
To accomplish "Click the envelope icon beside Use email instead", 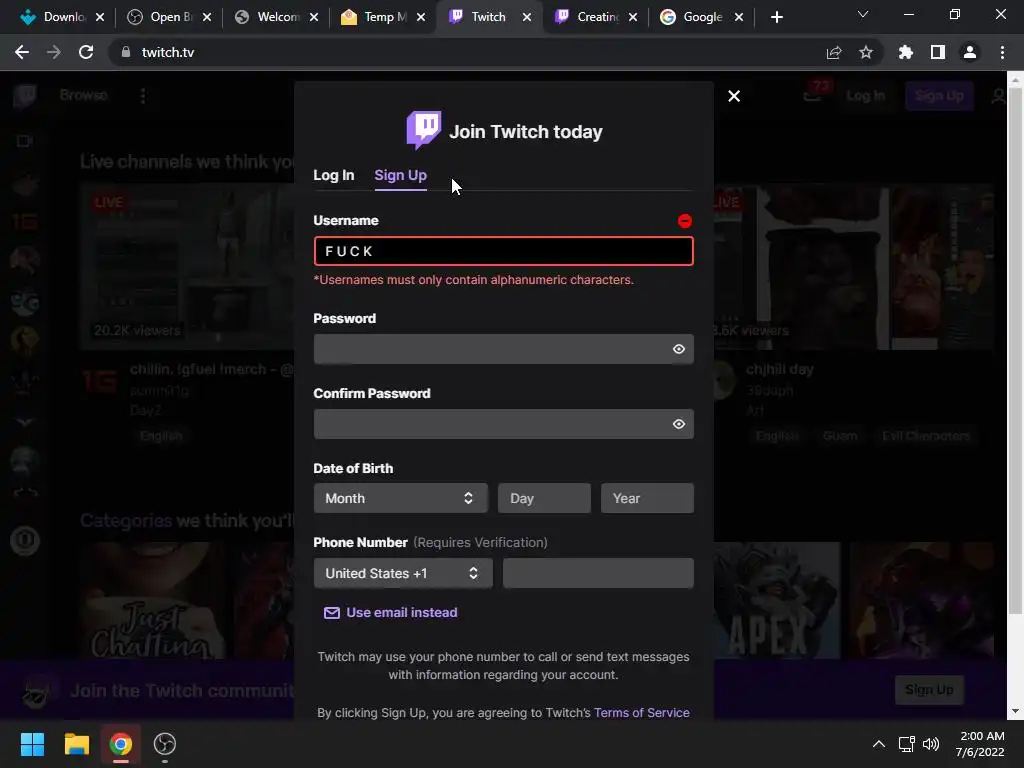I will [x=332, y=613].
